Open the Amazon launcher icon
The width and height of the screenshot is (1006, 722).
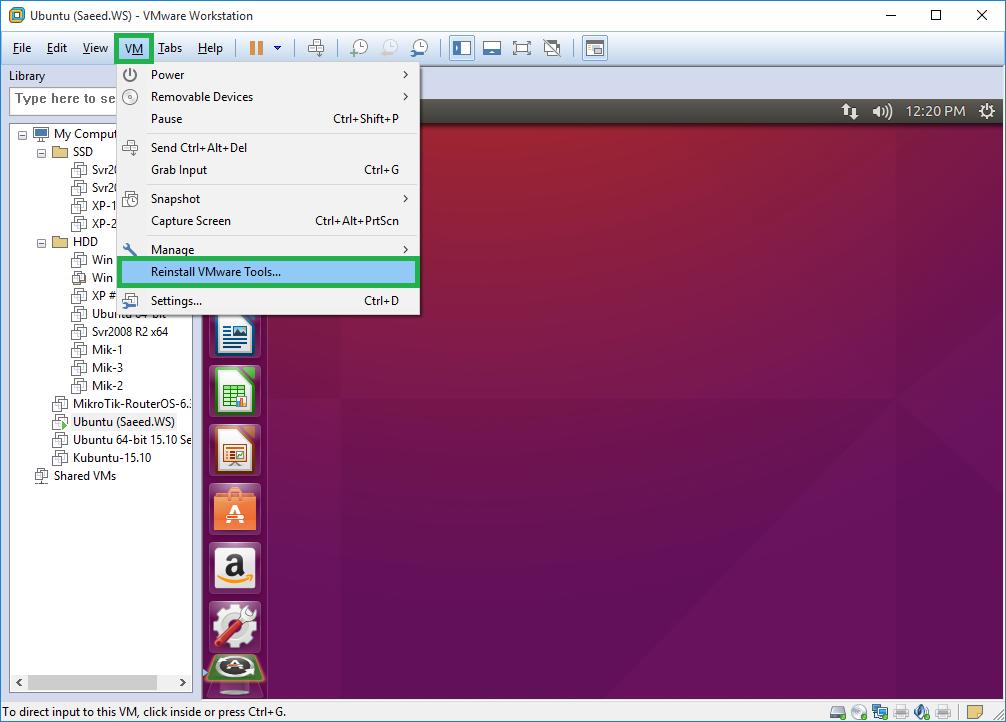(235, 568)
